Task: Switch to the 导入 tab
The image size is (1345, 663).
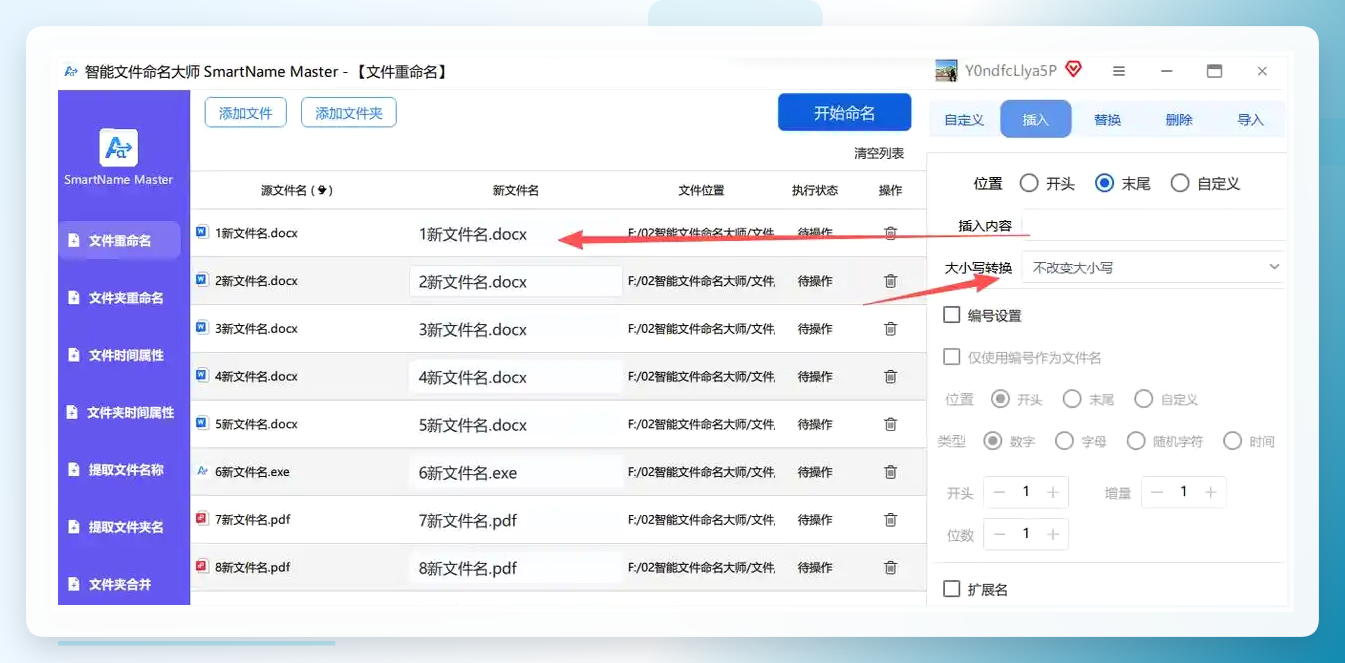Action: [1250, 120]
